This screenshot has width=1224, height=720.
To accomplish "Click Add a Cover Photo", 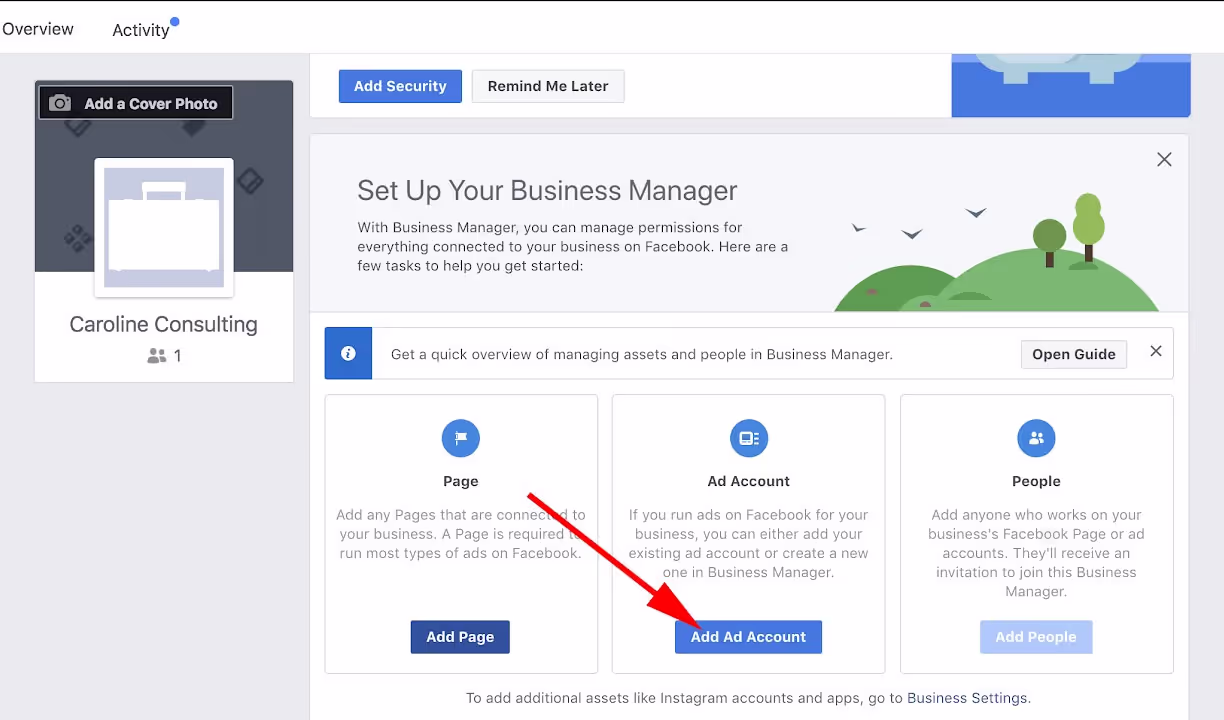I will (136, 103).
